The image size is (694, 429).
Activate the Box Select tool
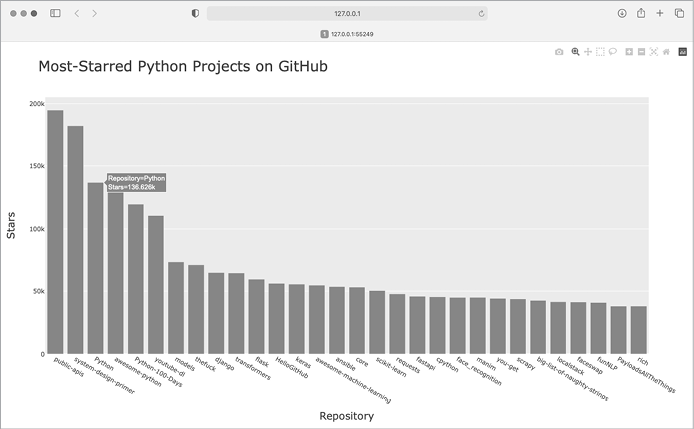point(600,52)
